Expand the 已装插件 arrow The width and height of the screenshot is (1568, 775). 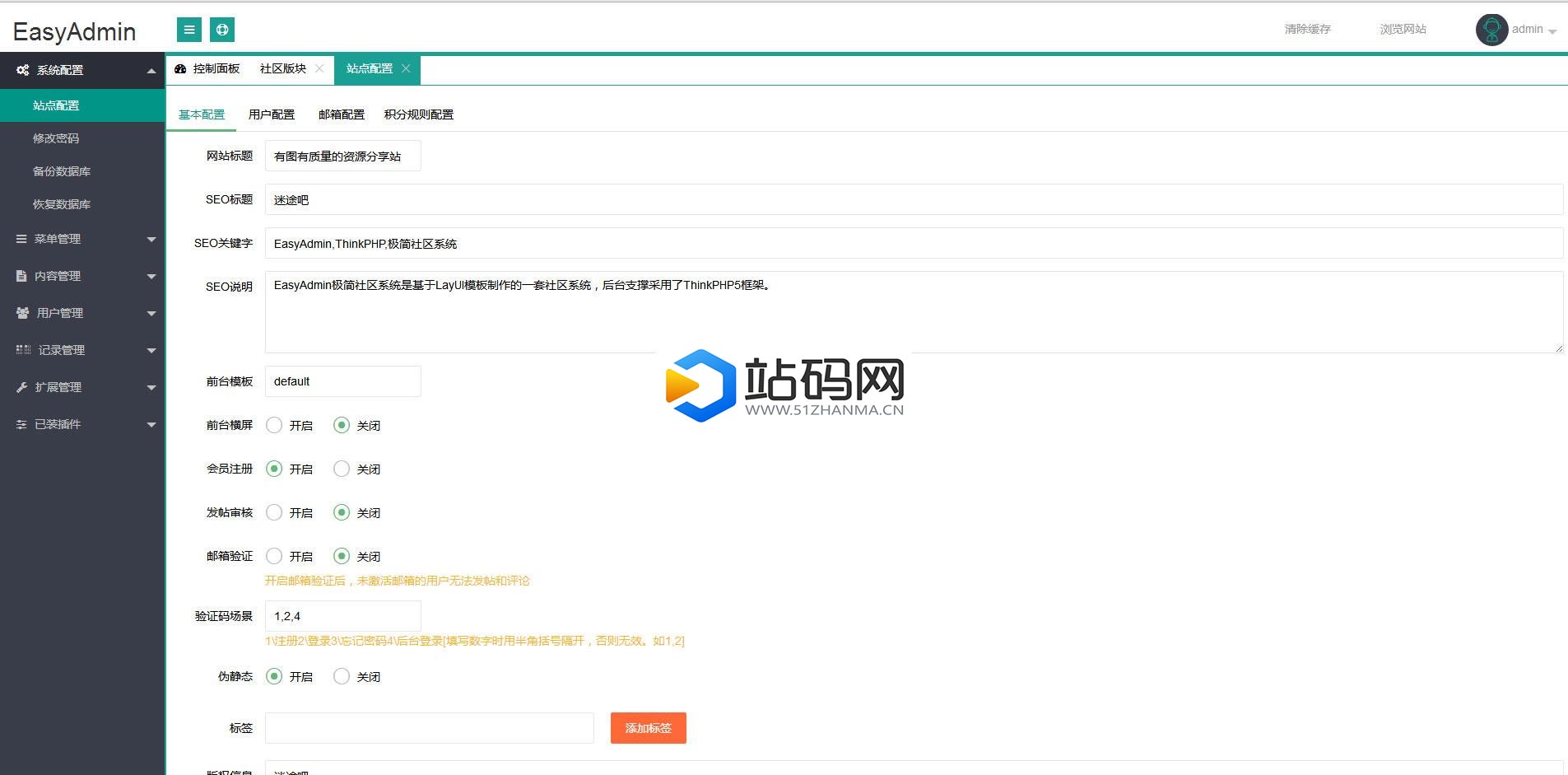(151, 425)
